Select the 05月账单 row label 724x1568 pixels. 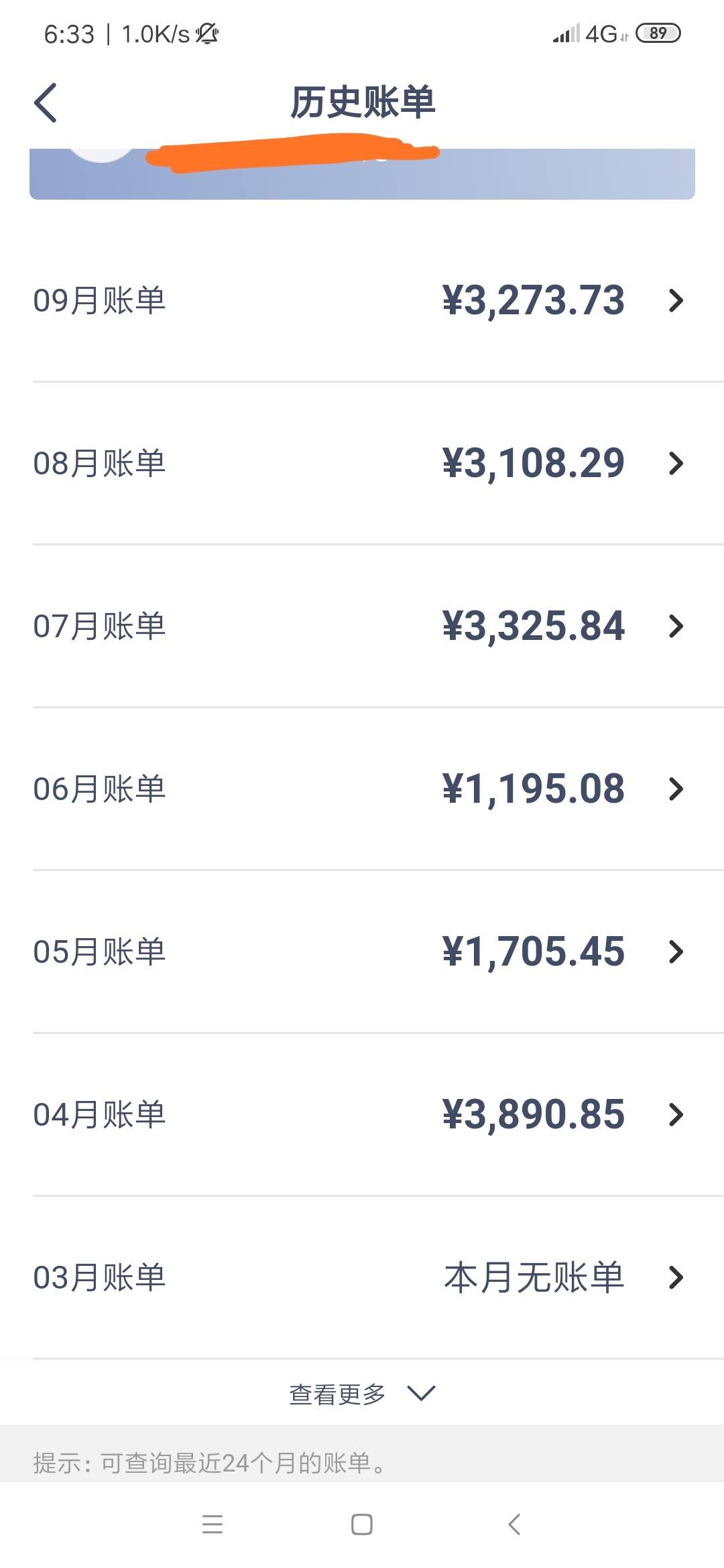[x=99, y=952]
